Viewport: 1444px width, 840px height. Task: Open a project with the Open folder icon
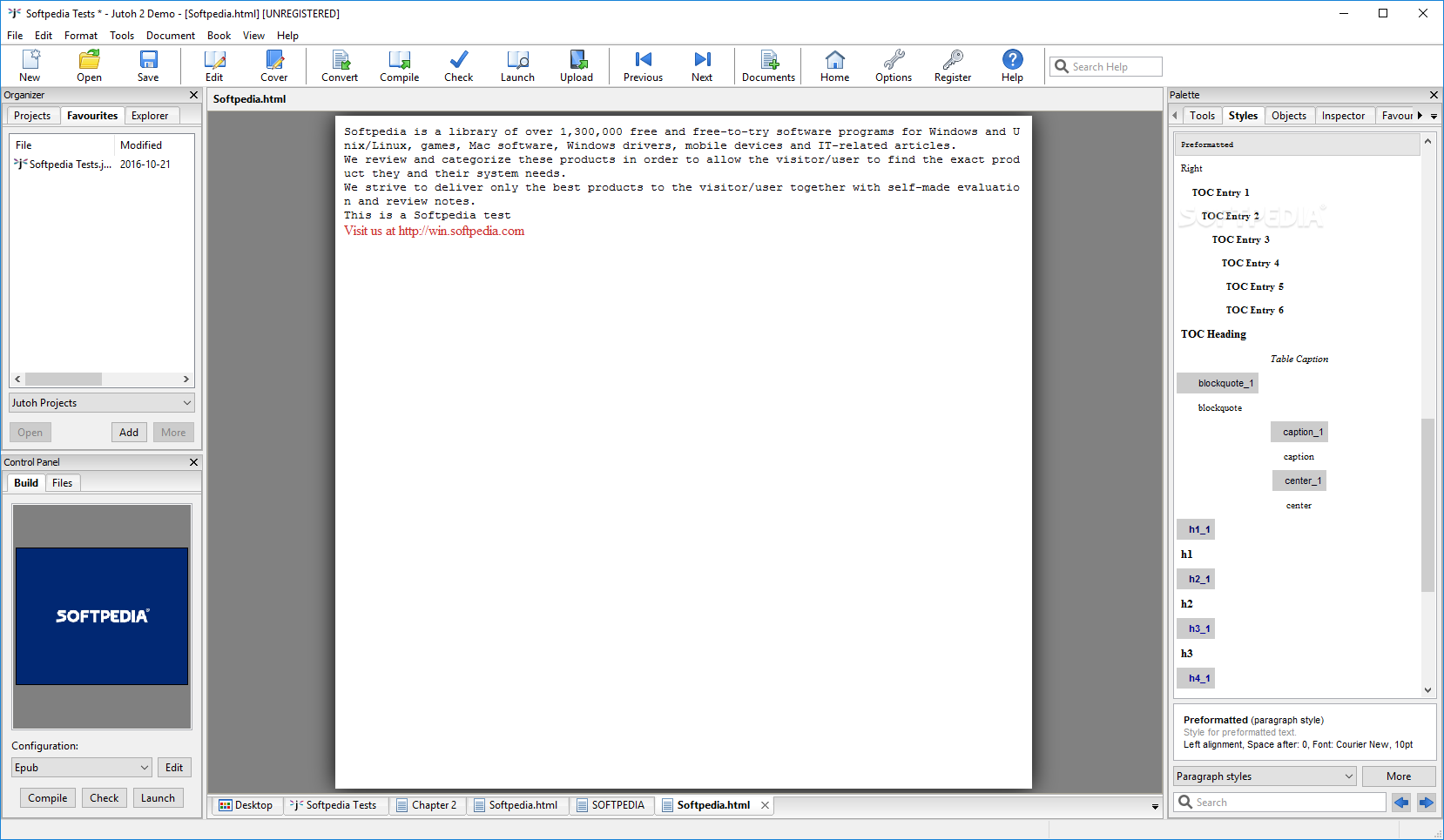click(x=89, y=66)
